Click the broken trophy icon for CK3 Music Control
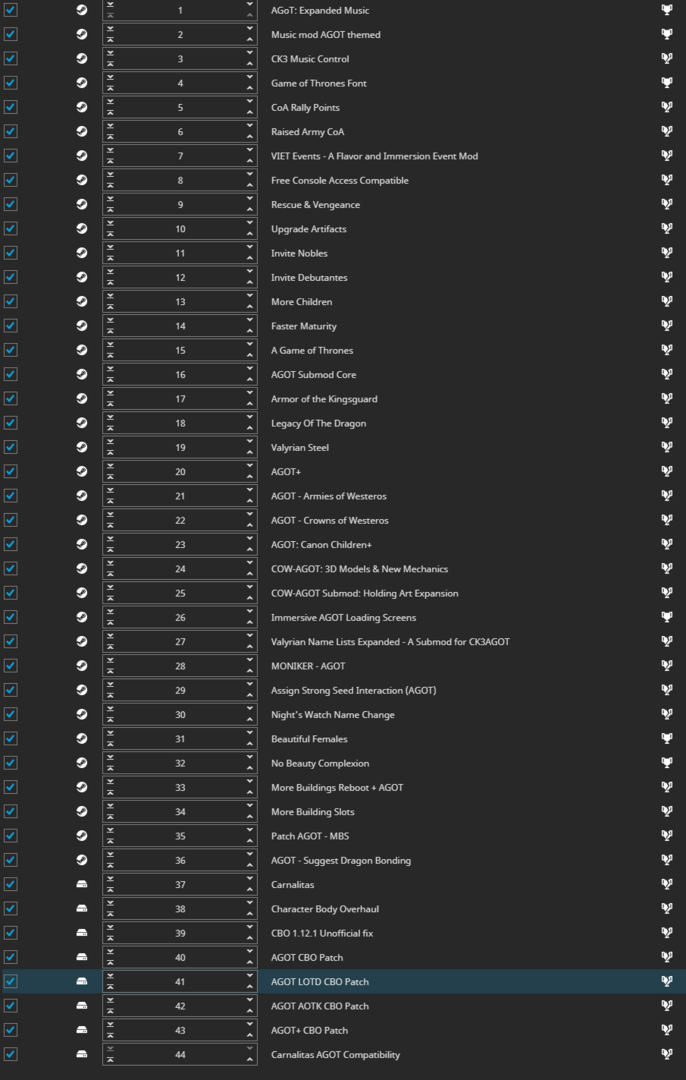Screen dimensions: 686x1080 click(x=667, y=59)
